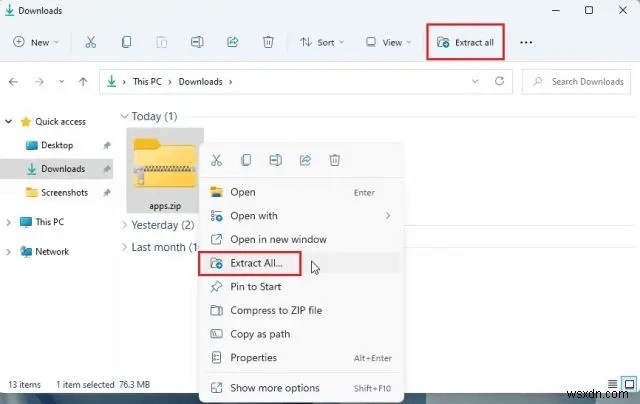Click the Up one level arrow
Viewport: 640px width, 404px height.
83,82
